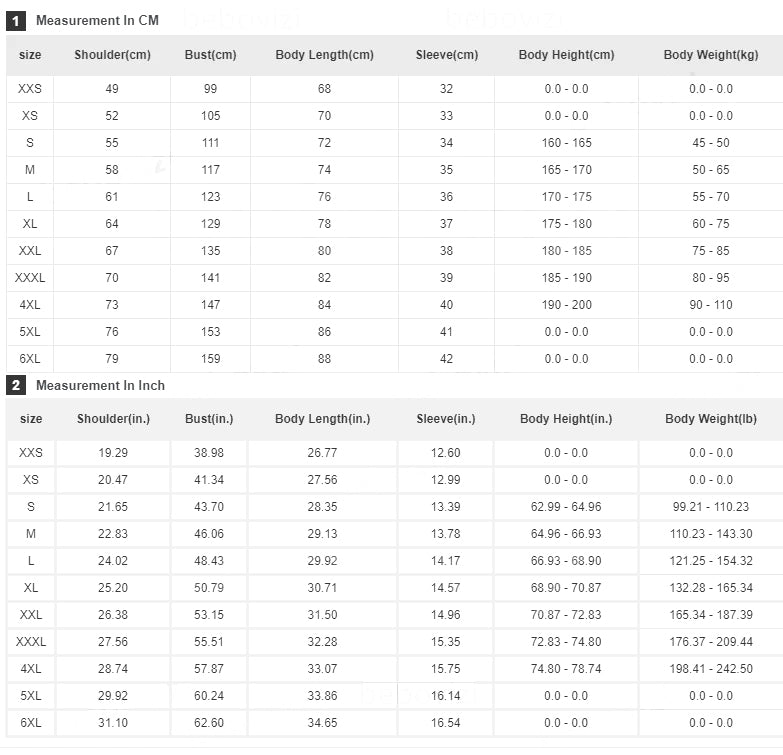783x755 pixels.
Task: Click the Body Length(cm) column header
Action: [324, 55]
